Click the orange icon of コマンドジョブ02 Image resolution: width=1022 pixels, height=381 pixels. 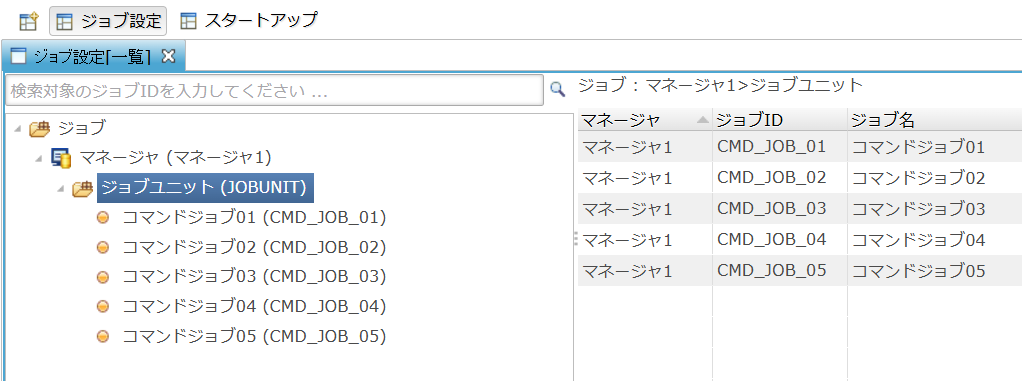tap(102, 247)
